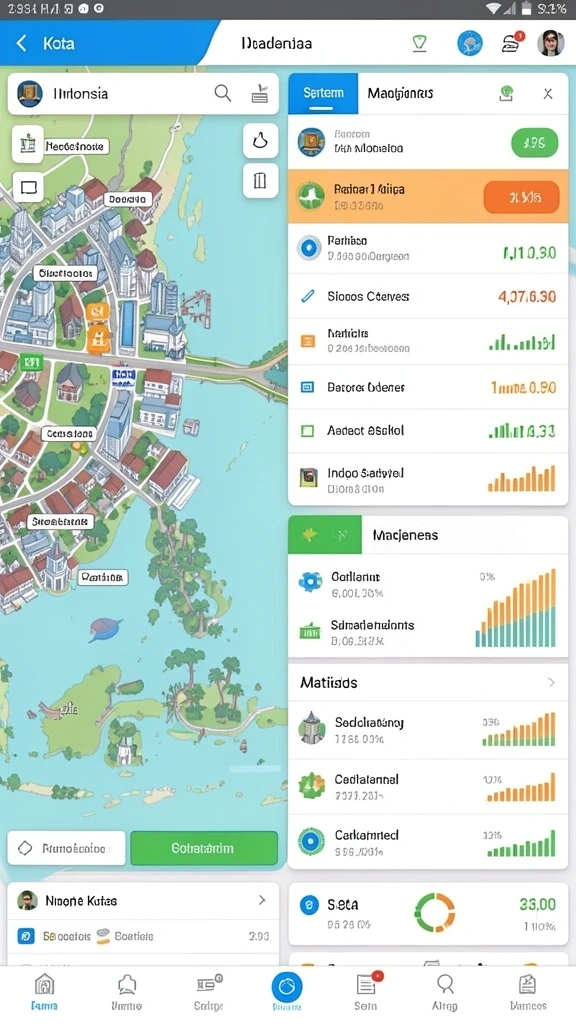Image resolution: width=576 pixels, height=1024 pixels.
Task: Click the flame layer button on the map
Action: point(260,140)
